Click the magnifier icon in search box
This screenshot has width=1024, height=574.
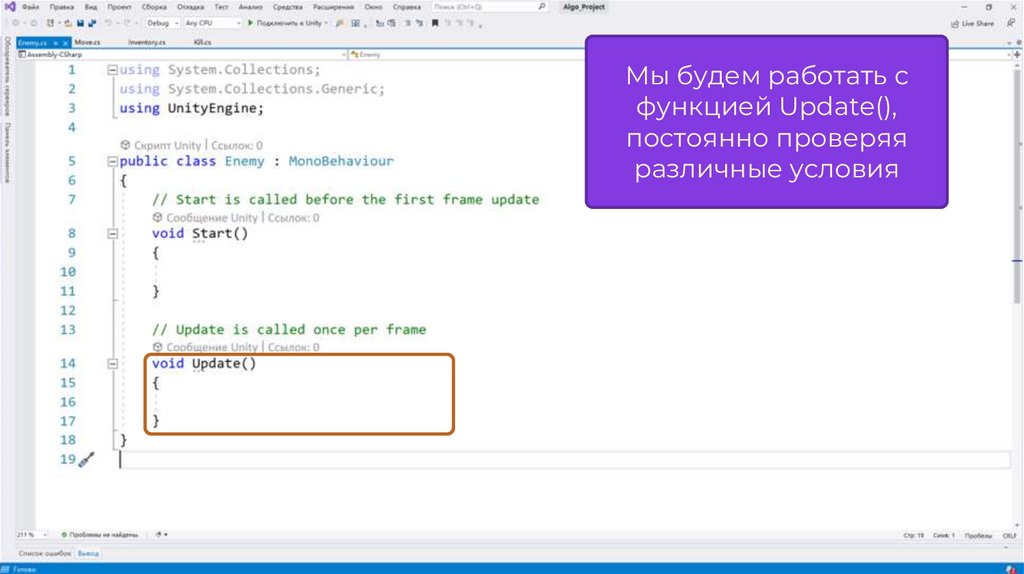click(542, 7)
